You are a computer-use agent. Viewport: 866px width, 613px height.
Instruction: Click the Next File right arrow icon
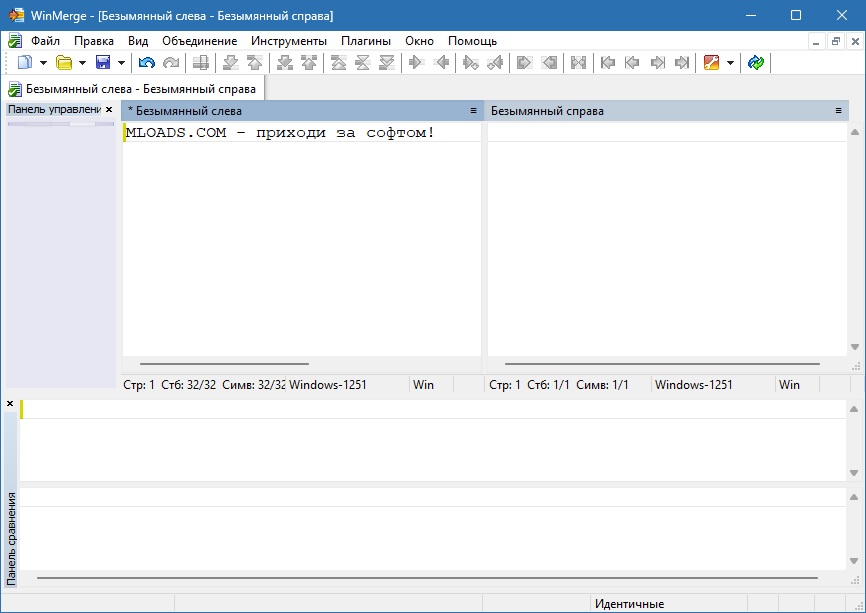657,62
